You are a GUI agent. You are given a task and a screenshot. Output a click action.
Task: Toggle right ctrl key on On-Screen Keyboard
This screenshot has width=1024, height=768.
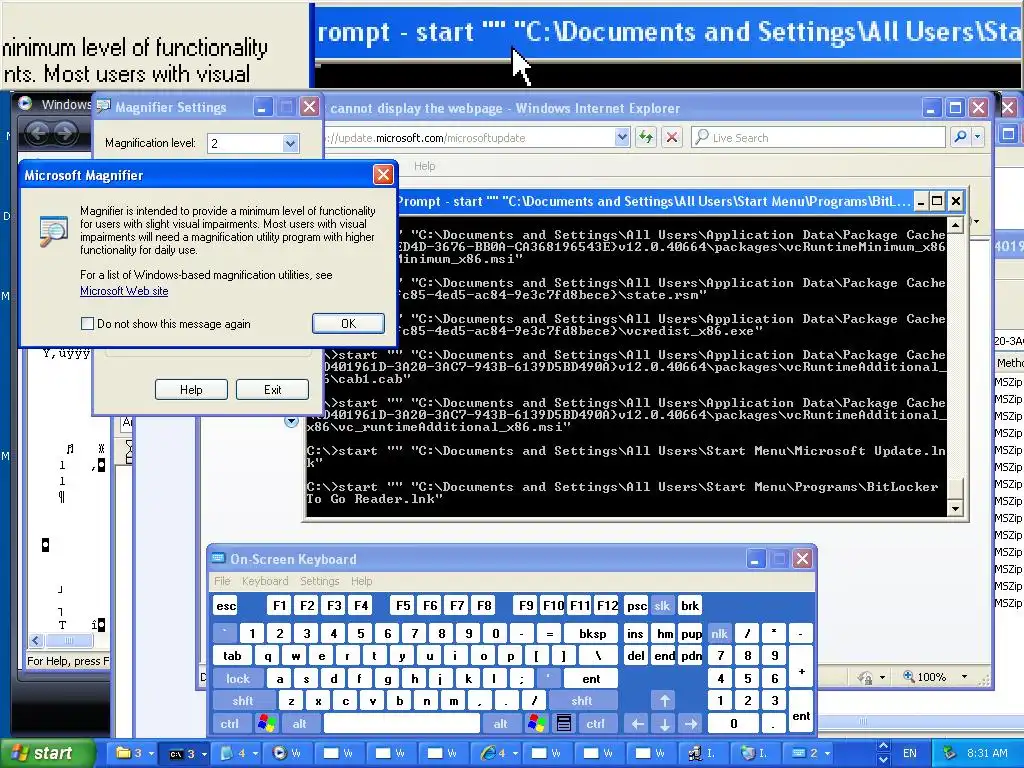pos(595,724)
